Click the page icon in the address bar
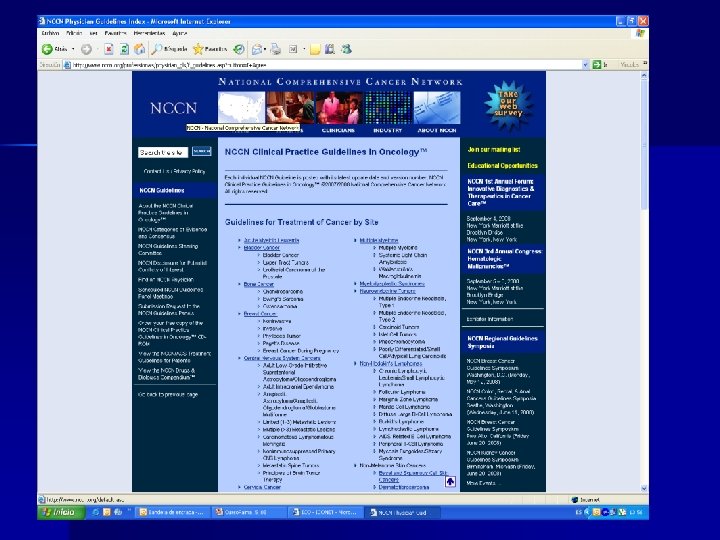 (x=68, y=65)
